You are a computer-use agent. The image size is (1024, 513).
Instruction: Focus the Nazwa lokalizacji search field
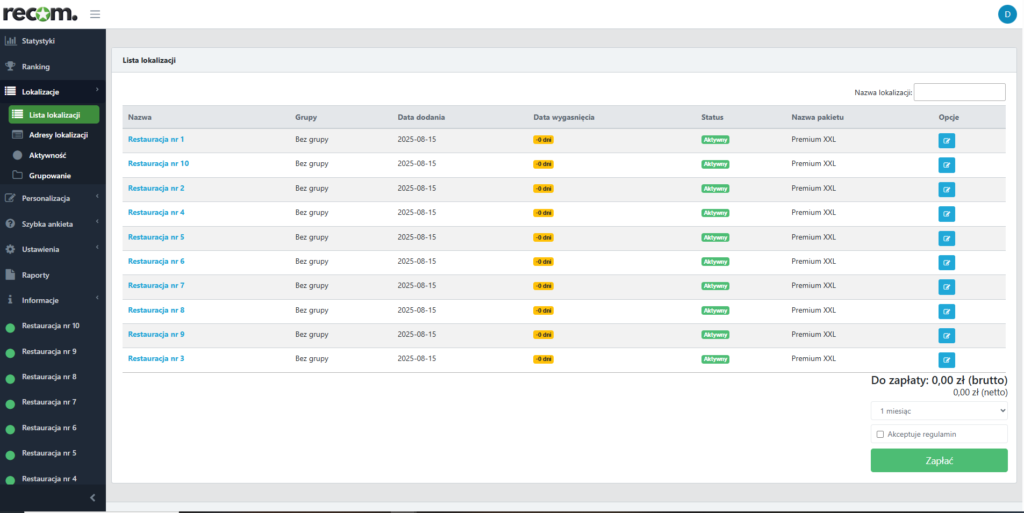(x=959, y=92)
